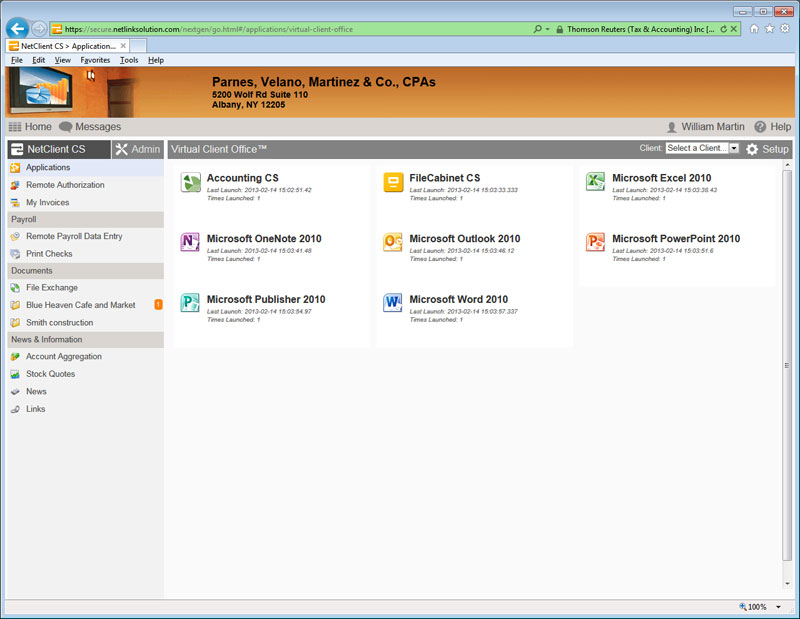Open Microsoft PowerPoint 2010 icon
Viewport: 800px width, 619px height.
click(596, 242)
